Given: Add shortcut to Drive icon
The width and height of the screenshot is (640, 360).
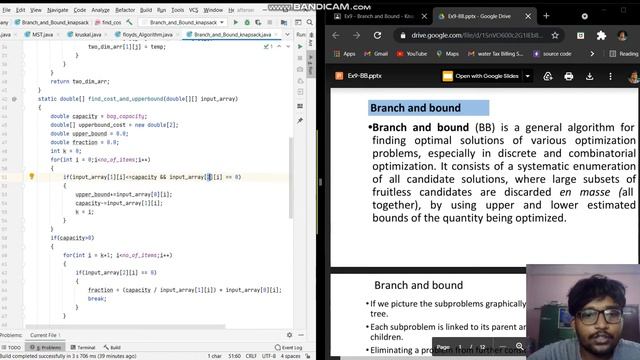Looking at the screenshot, I should (x=548, y=76).
